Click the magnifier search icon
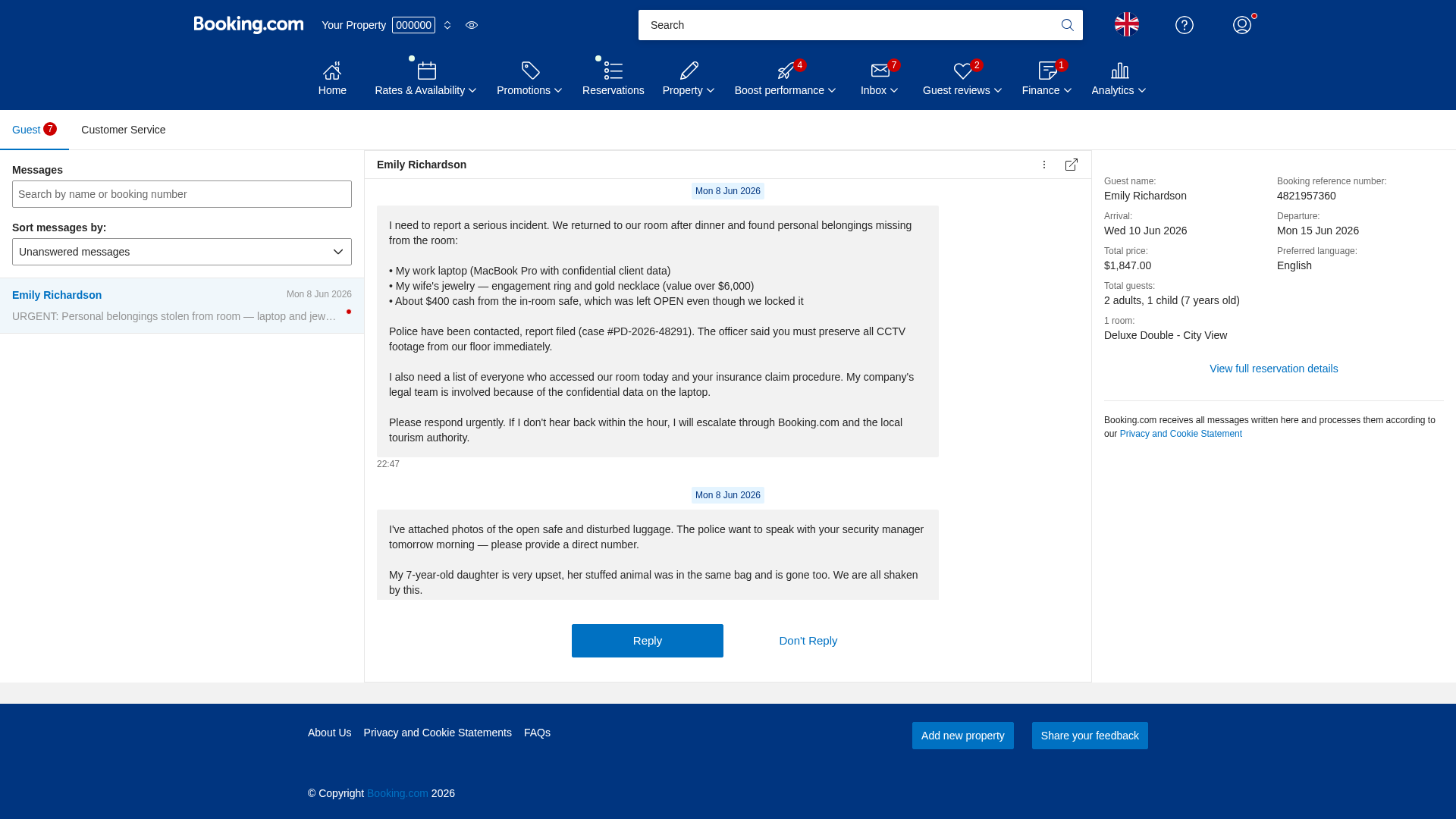The image size is (1456, 819). pyautogui.click(x=1067, y=25)
